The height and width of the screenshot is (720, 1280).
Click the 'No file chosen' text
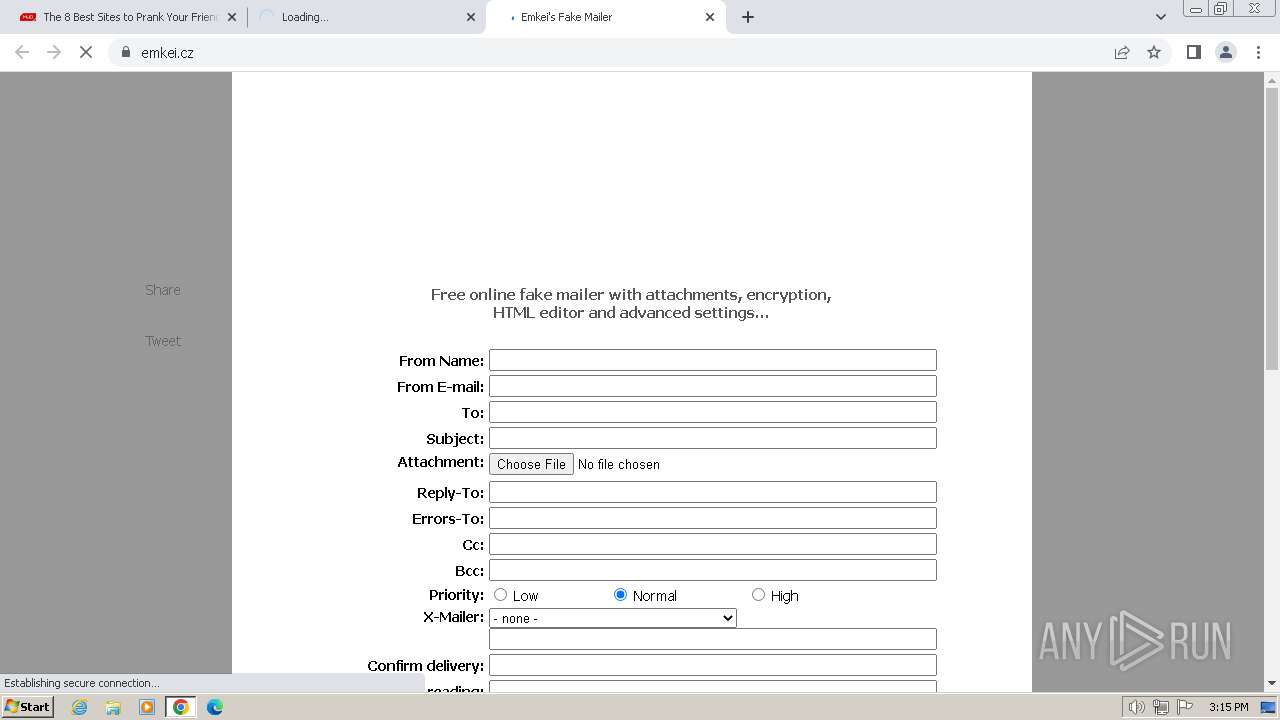pos(619,464)
